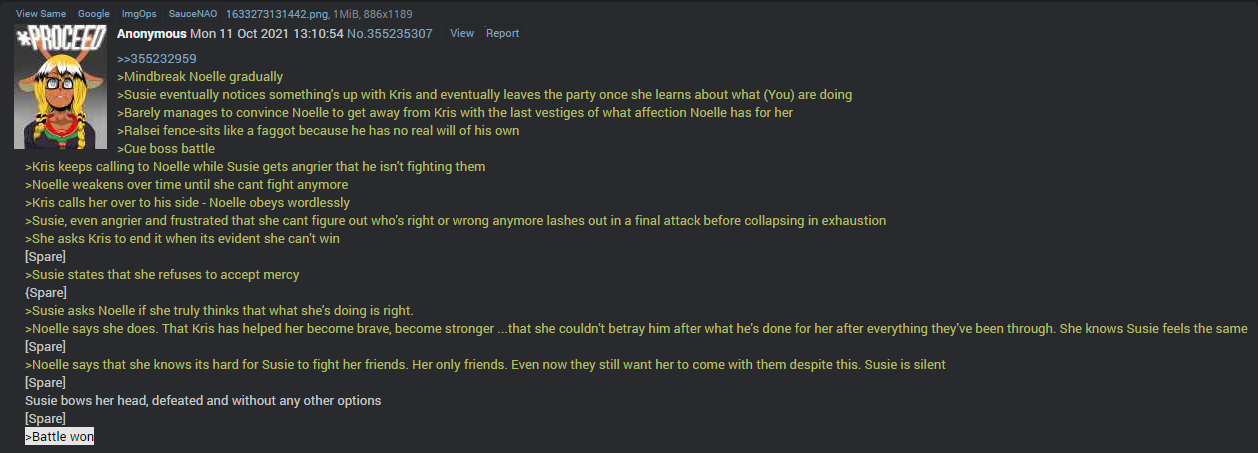Click the View link beside the post number

[462, 34]
